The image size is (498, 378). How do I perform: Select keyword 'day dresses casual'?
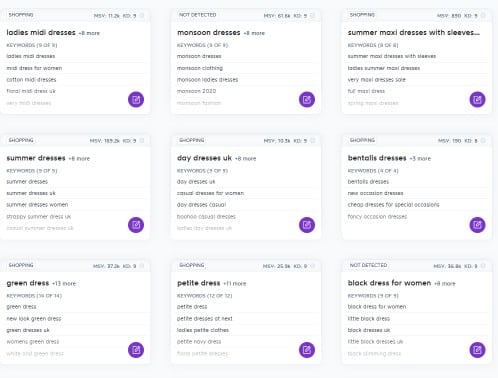pyautogui.click(x=201, y=205)
